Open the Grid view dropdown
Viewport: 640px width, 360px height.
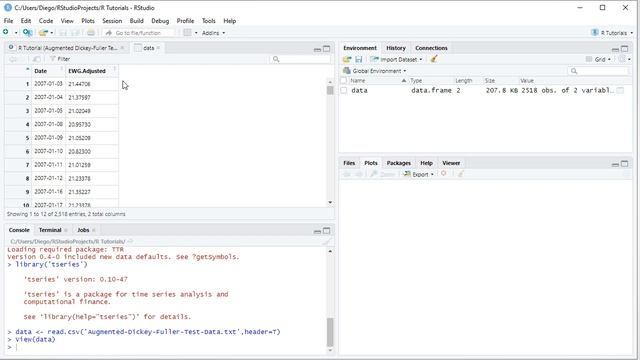(598, 60)
